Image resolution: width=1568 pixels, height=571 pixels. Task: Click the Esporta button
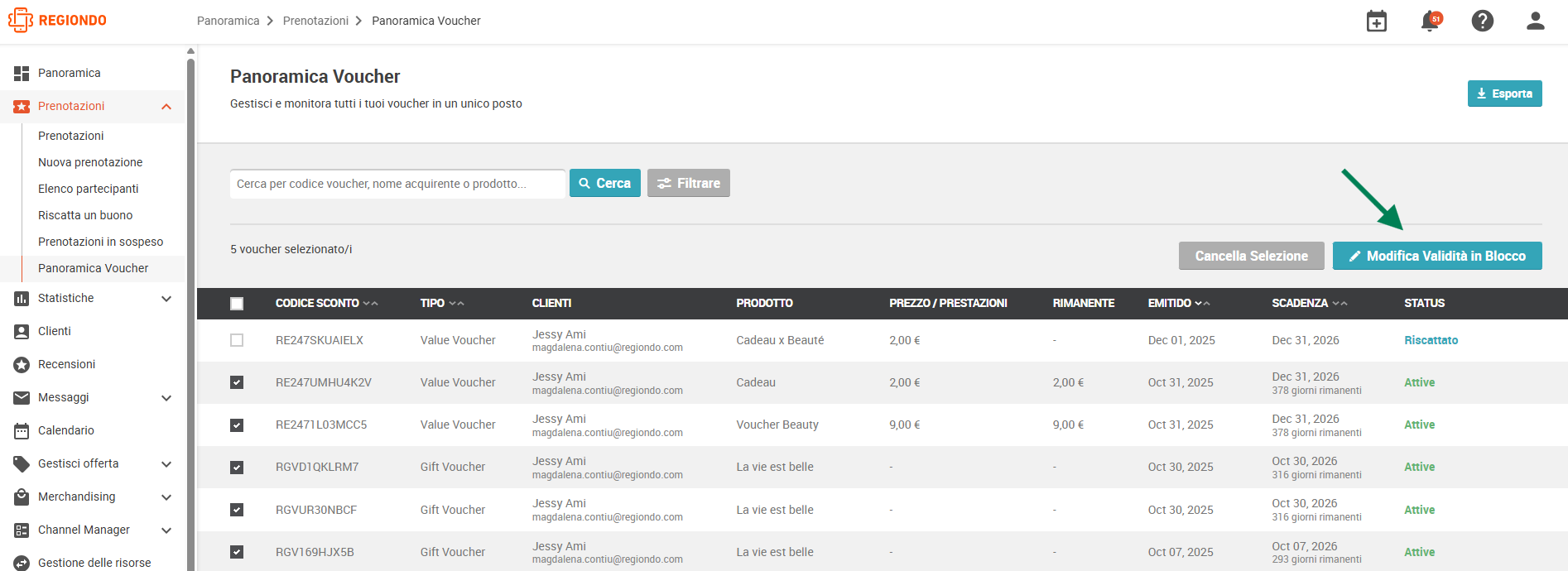tap(1504, 94)
